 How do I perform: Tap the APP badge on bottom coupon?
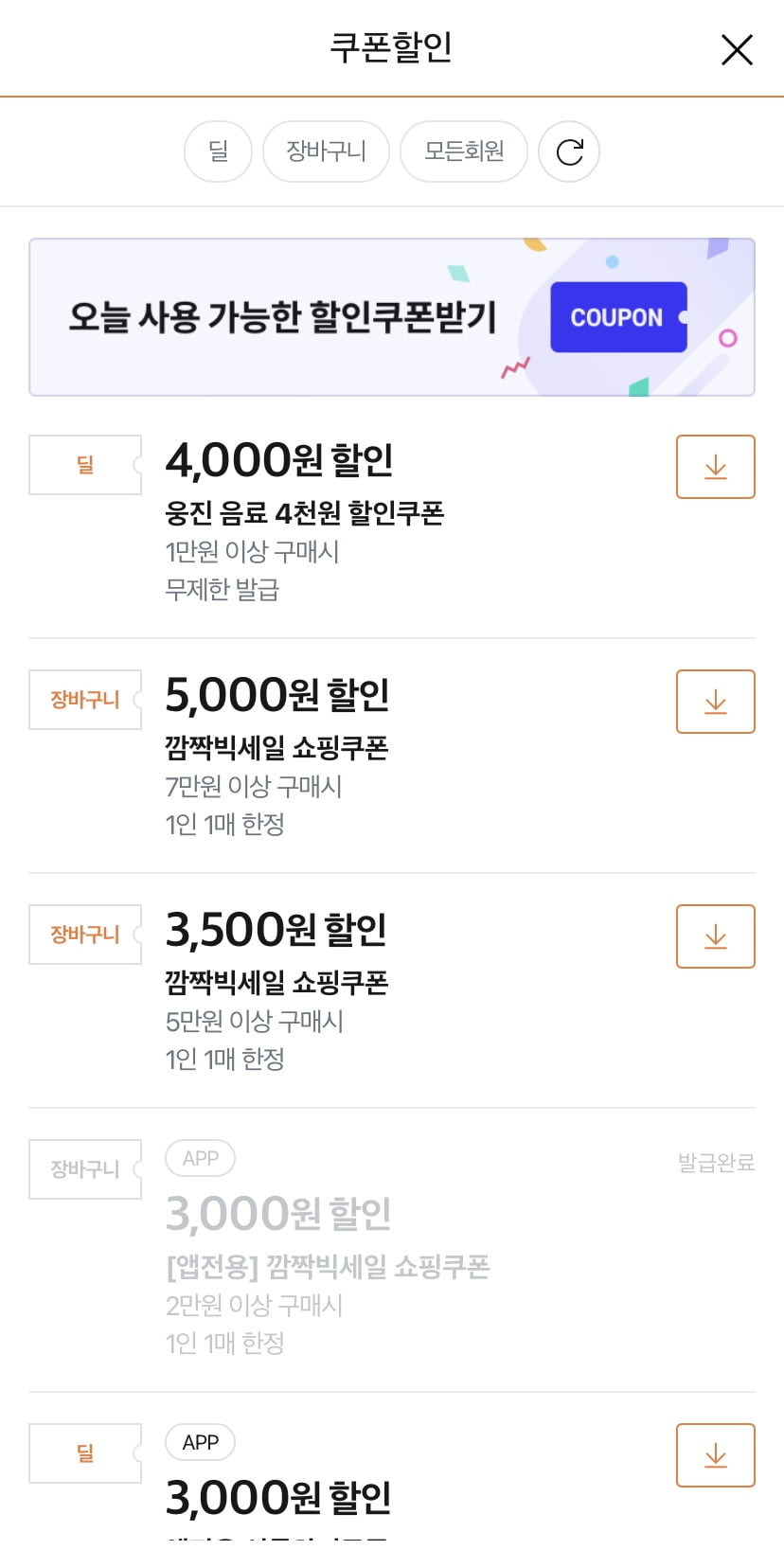click(x=201, y=1442)
